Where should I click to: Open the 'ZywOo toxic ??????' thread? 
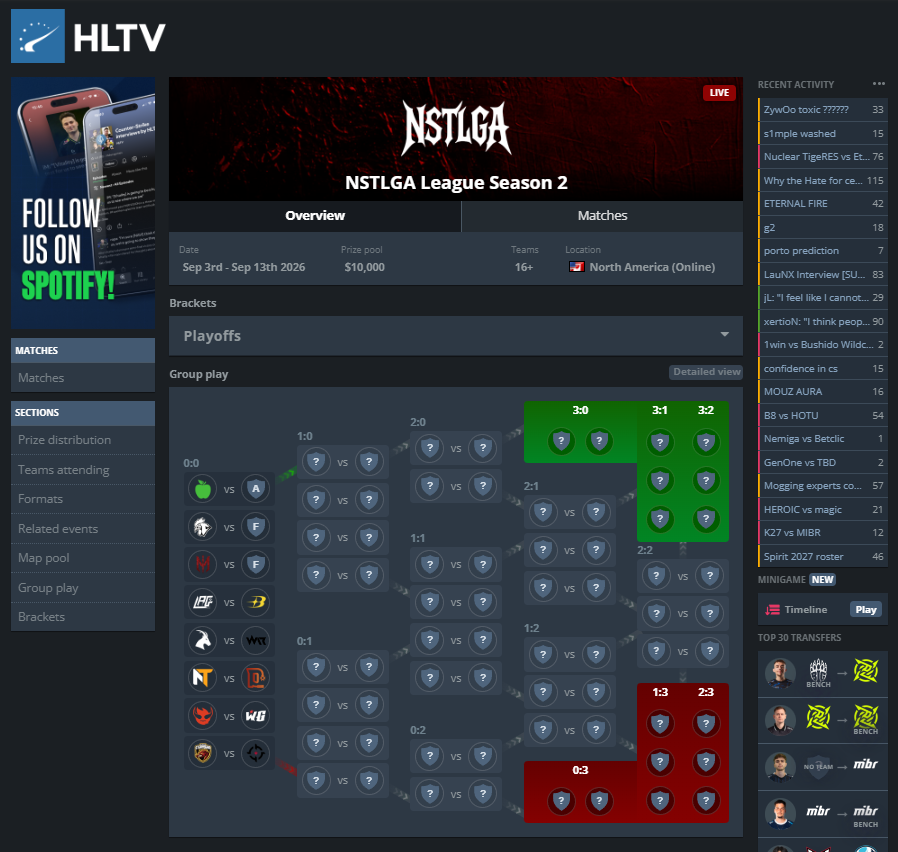822,110
